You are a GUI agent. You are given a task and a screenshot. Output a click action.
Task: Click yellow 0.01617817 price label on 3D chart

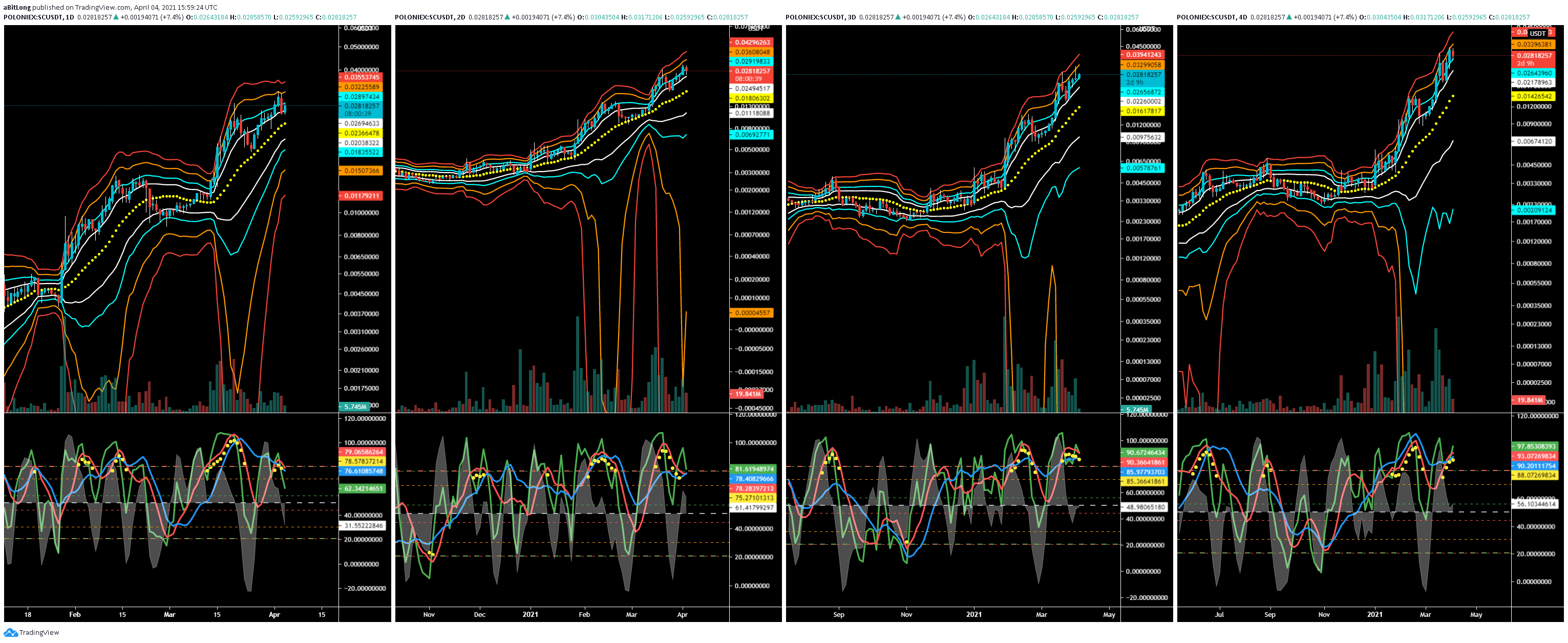(1142, 111)
